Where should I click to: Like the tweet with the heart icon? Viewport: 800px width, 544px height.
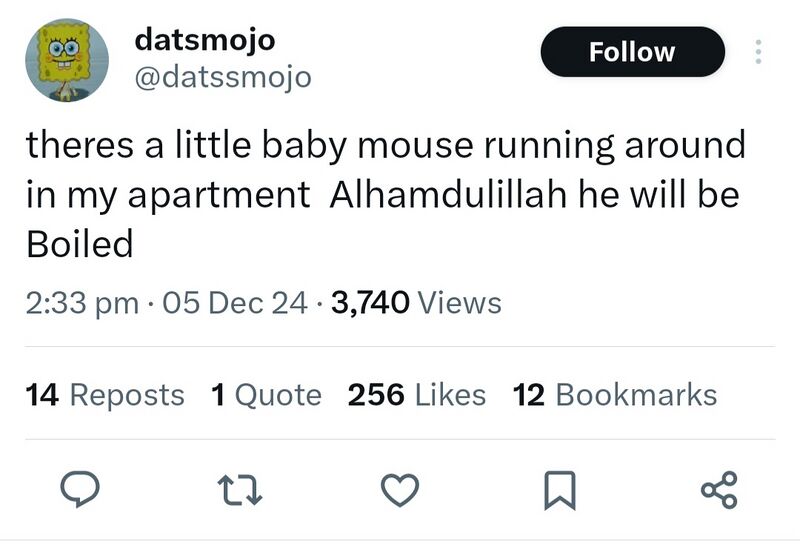[400, 489]
